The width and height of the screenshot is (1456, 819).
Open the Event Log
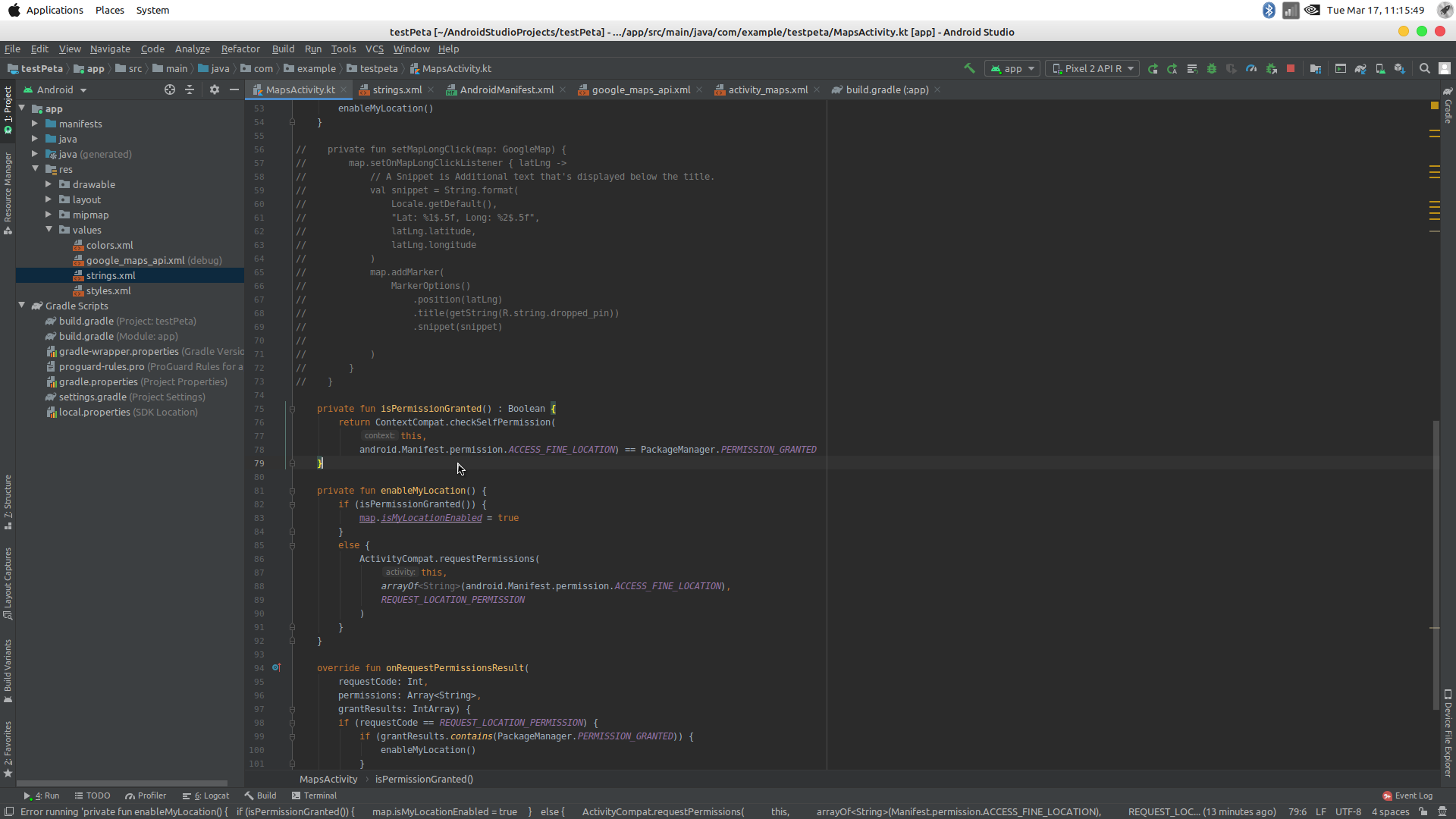[1407, 795]
